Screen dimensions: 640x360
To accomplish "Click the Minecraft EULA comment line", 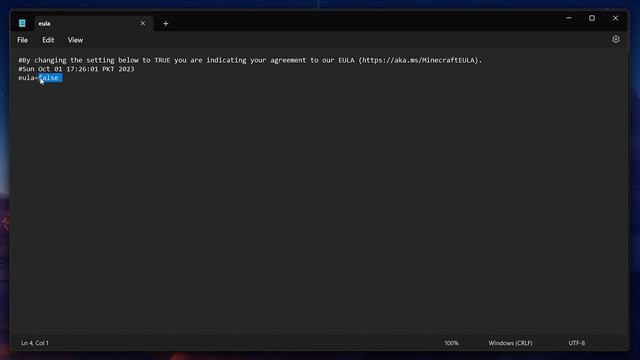I will pyautogui.click(x=250, y=60).
